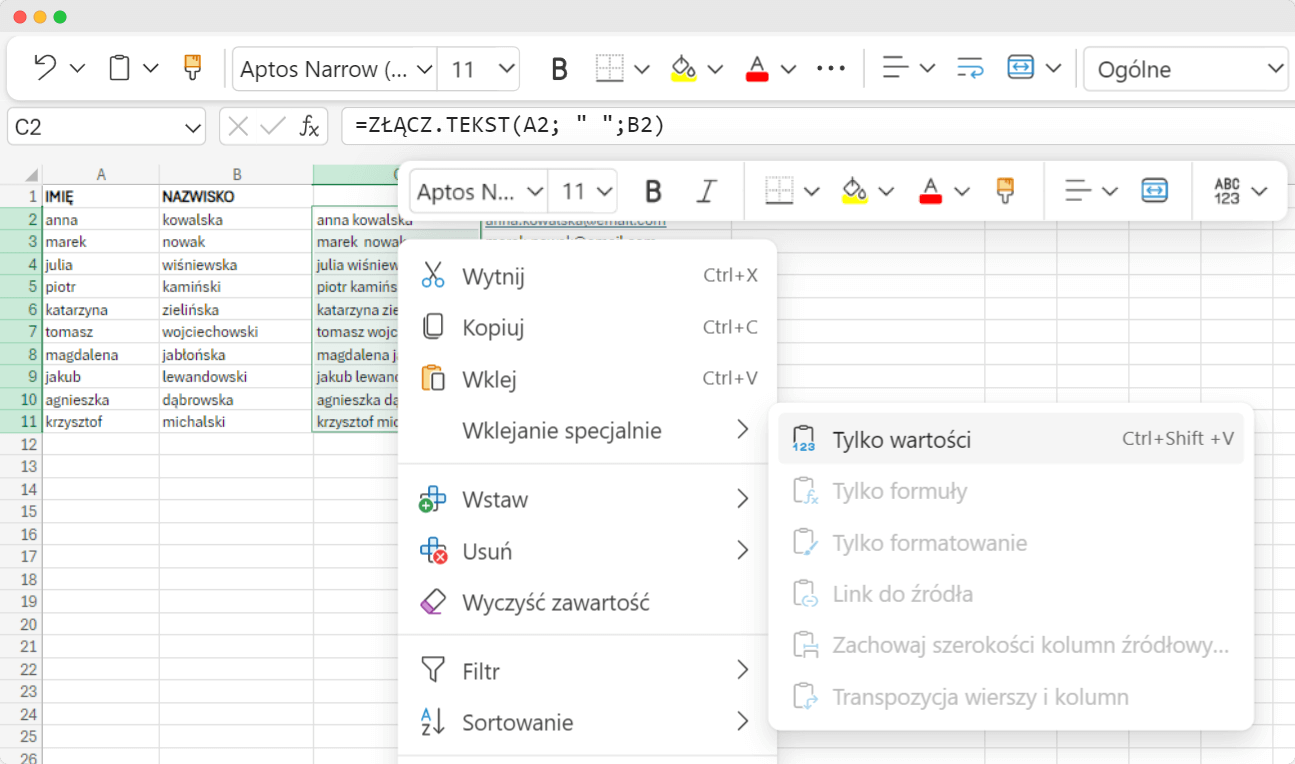Click the cancel X icon in formula bar
The image size is (1295, 764).
click(x=237, y=127)
